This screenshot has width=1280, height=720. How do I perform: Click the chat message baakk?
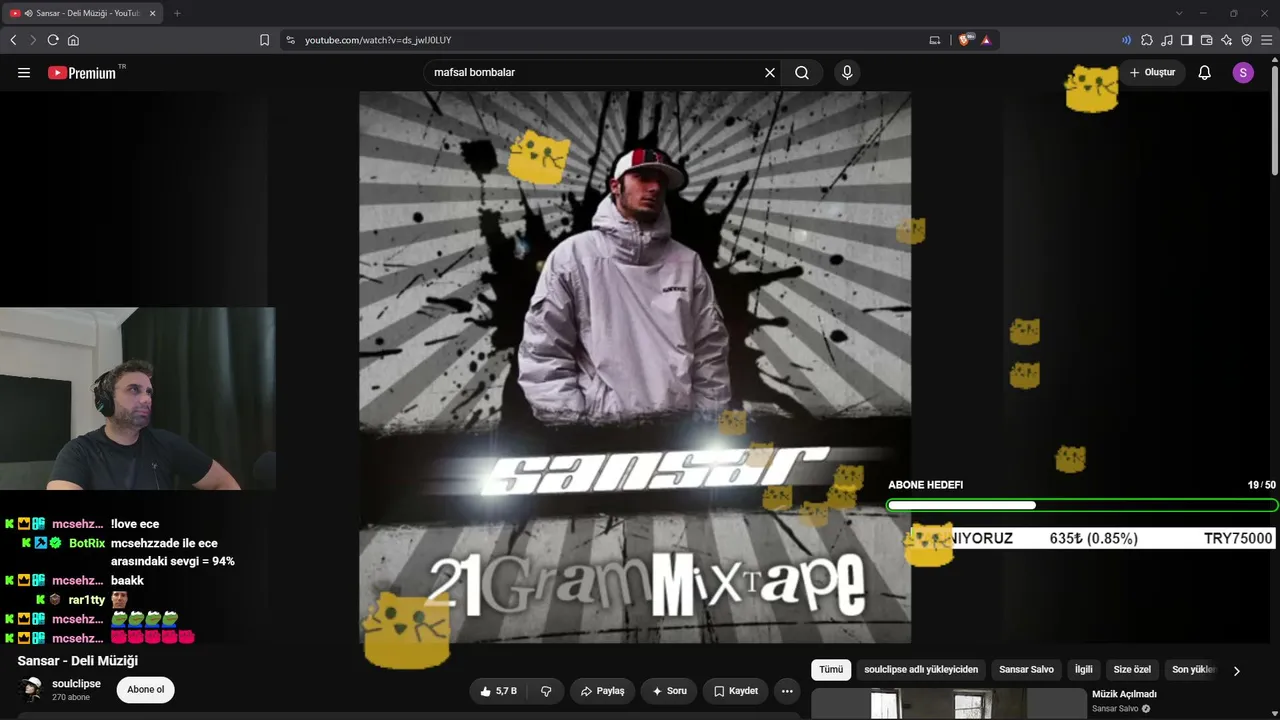127,581
